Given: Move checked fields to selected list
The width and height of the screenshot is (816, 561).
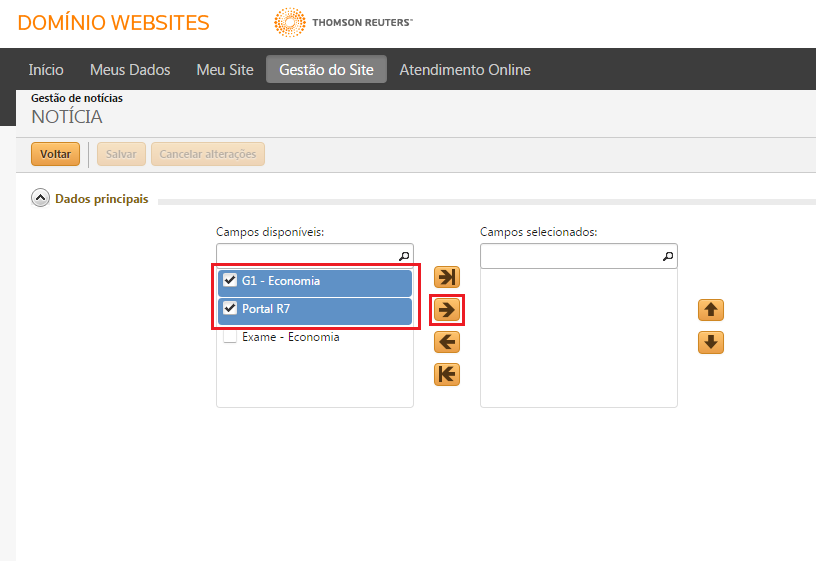Looking at the screenshot, I should click(447, 310).
